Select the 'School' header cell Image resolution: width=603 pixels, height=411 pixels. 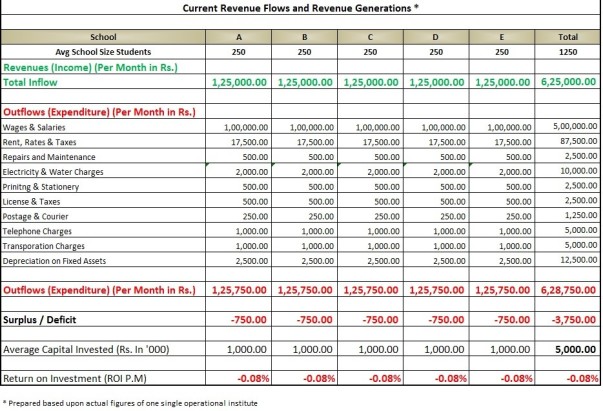tap(103, 37)
